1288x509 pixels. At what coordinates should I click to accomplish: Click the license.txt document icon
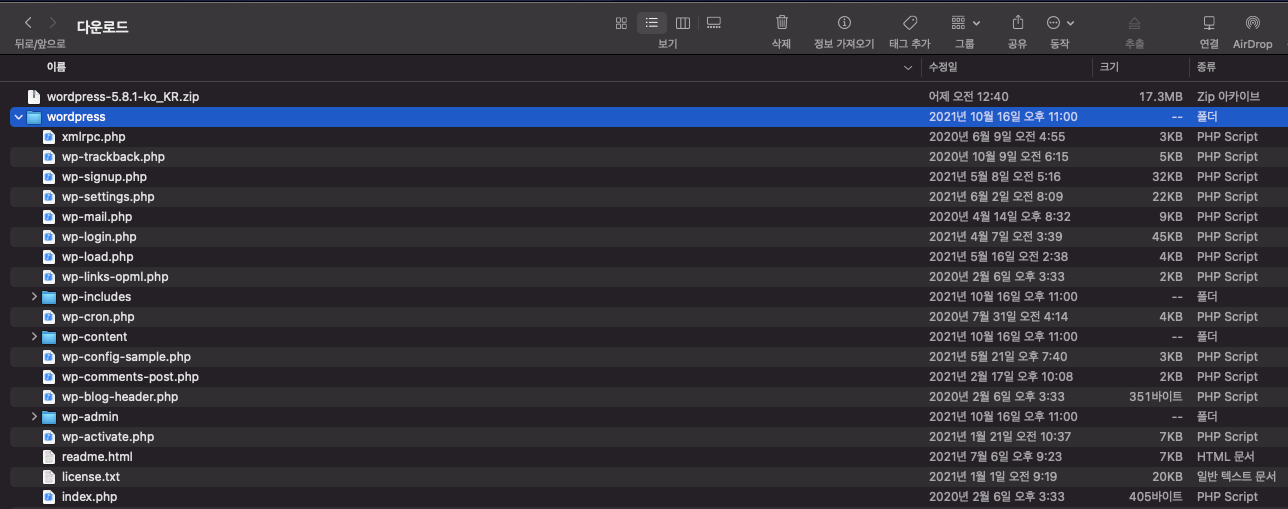point(49,477)
